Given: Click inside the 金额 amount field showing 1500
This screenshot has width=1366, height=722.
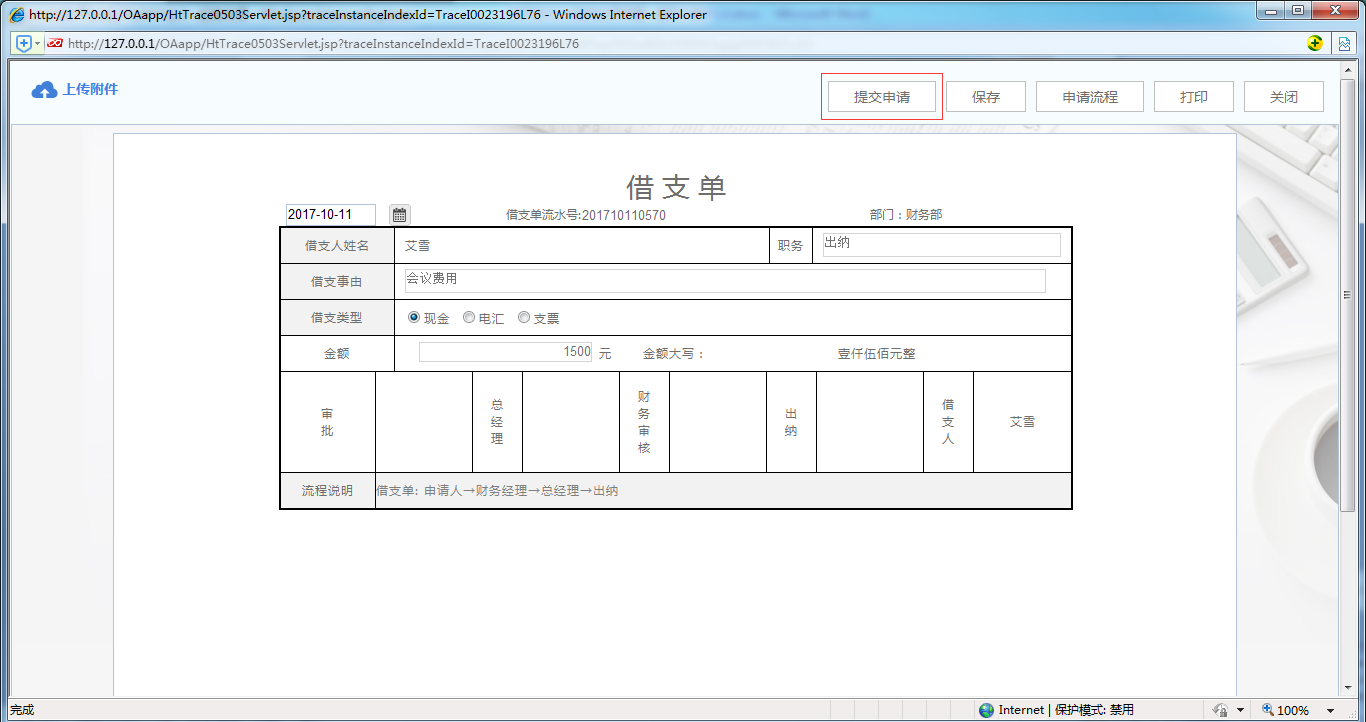Looking at the screenshot, I should click(505, 352).
